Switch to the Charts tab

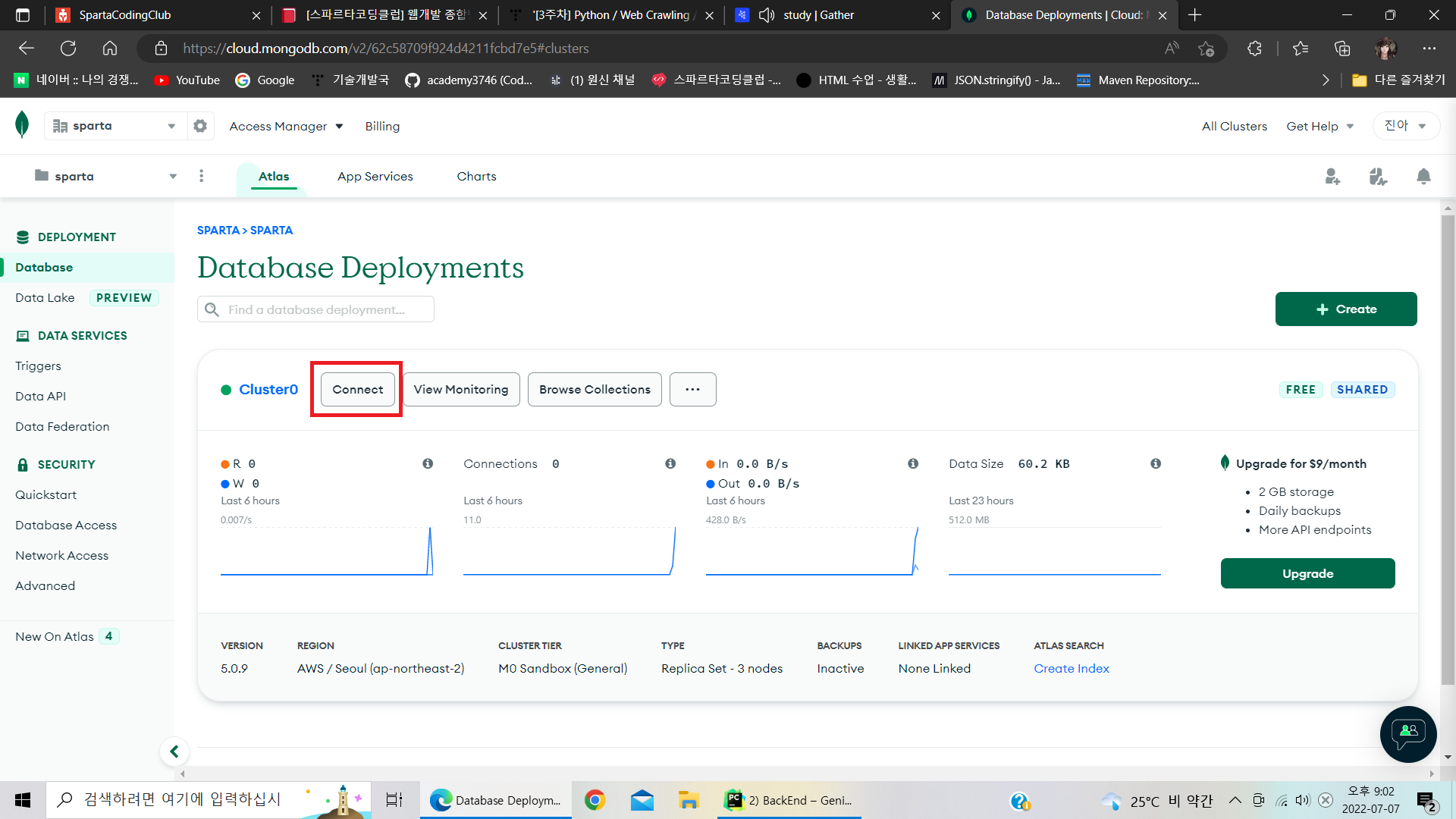(x=476, y=176)
